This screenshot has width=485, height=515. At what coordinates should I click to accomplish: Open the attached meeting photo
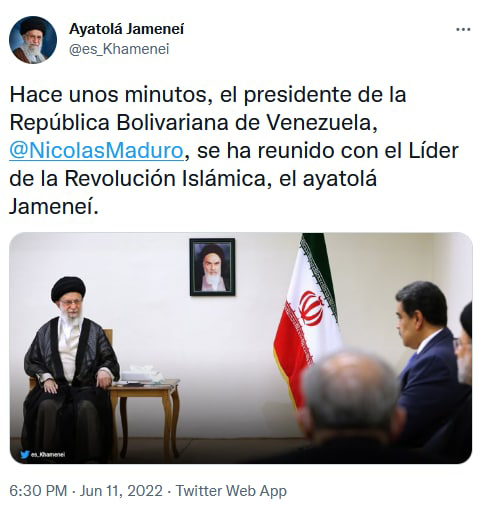(x=241, y=348)
